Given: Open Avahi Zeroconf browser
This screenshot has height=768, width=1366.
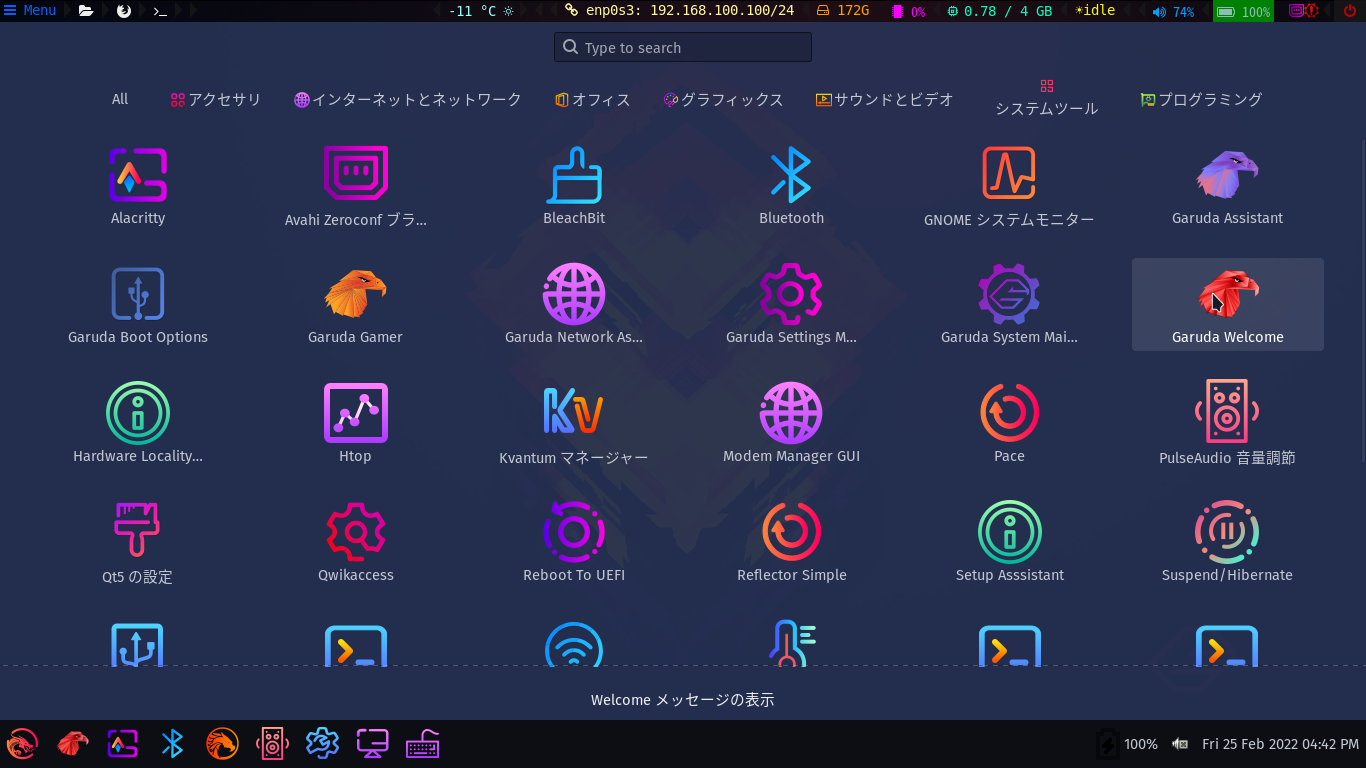Looking at the screenshot, I should pyautogui.click(x=356, y=186).
